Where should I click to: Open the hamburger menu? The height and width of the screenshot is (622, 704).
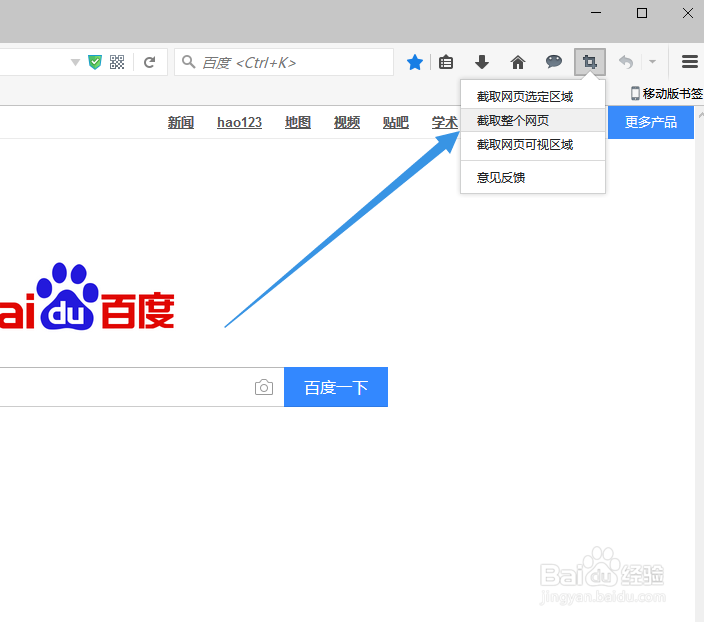coord(689,62)
